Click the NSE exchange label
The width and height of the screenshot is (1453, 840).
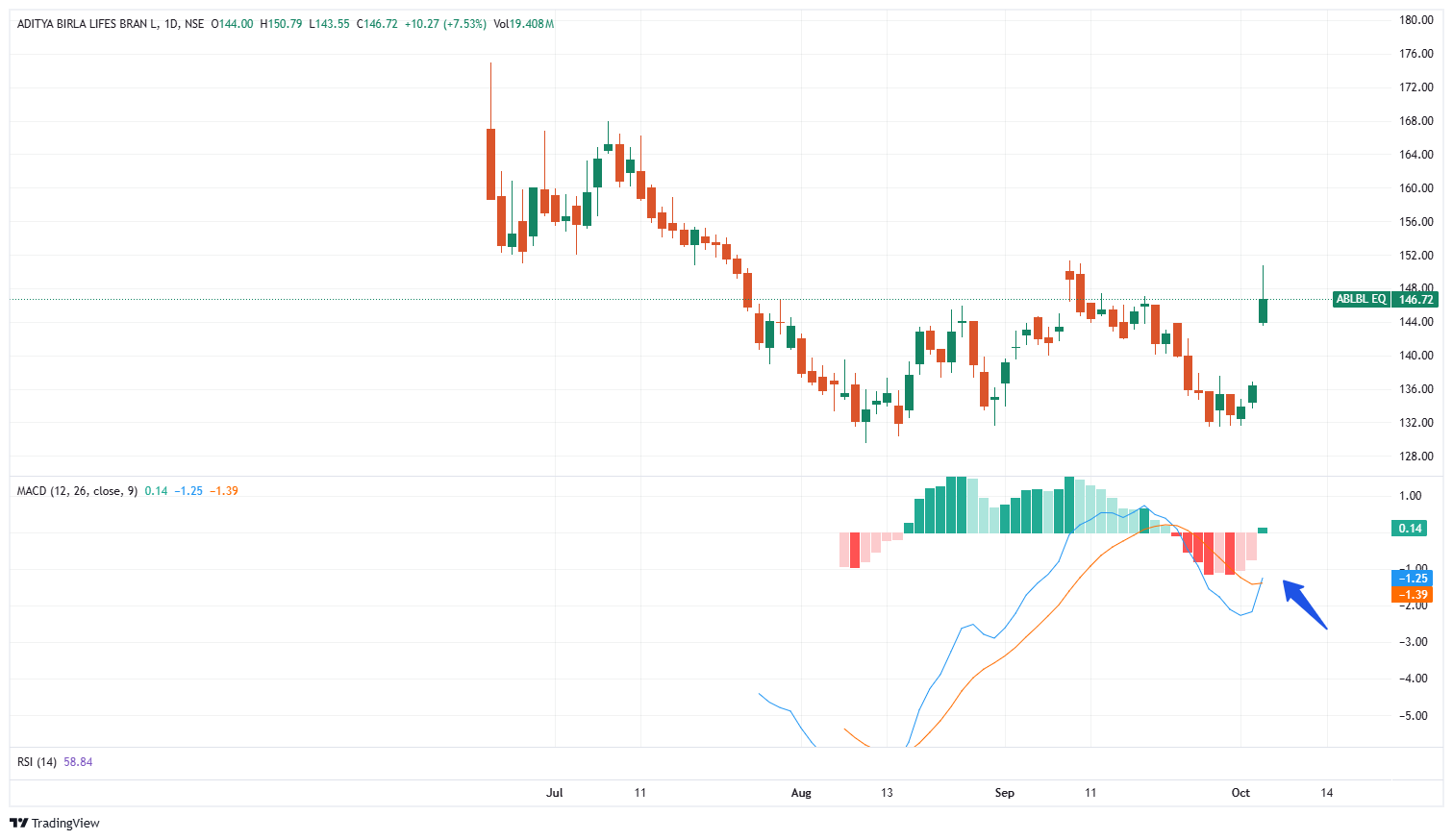click(x=194, y=24)
